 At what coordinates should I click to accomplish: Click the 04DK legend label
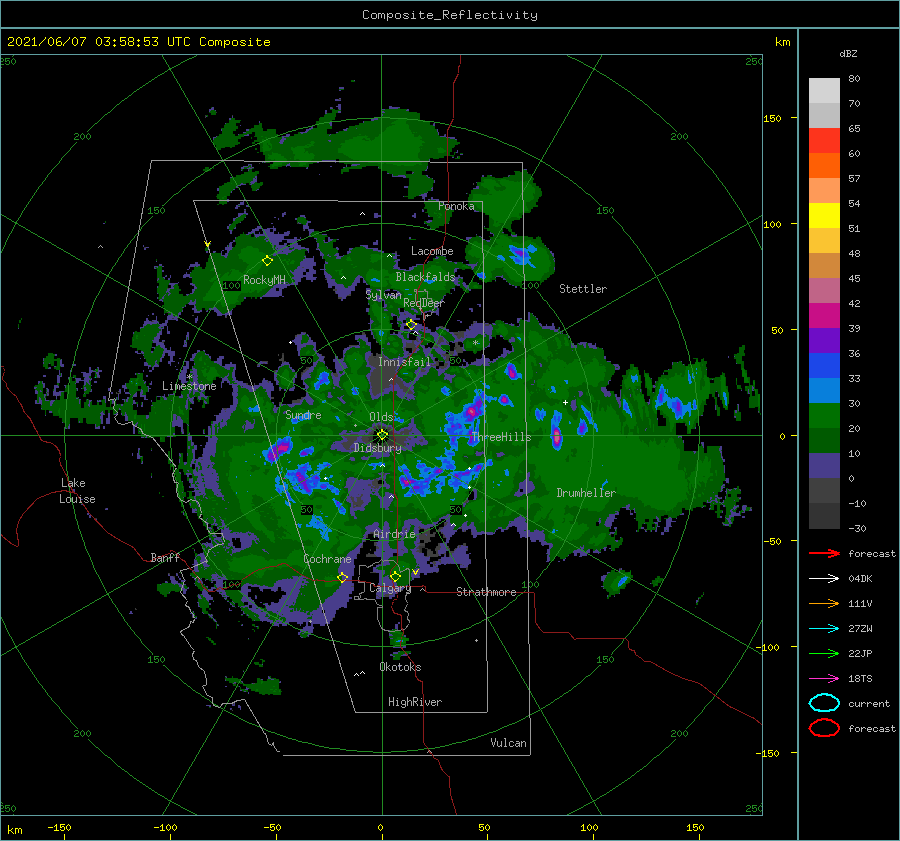tap(860, 578)
